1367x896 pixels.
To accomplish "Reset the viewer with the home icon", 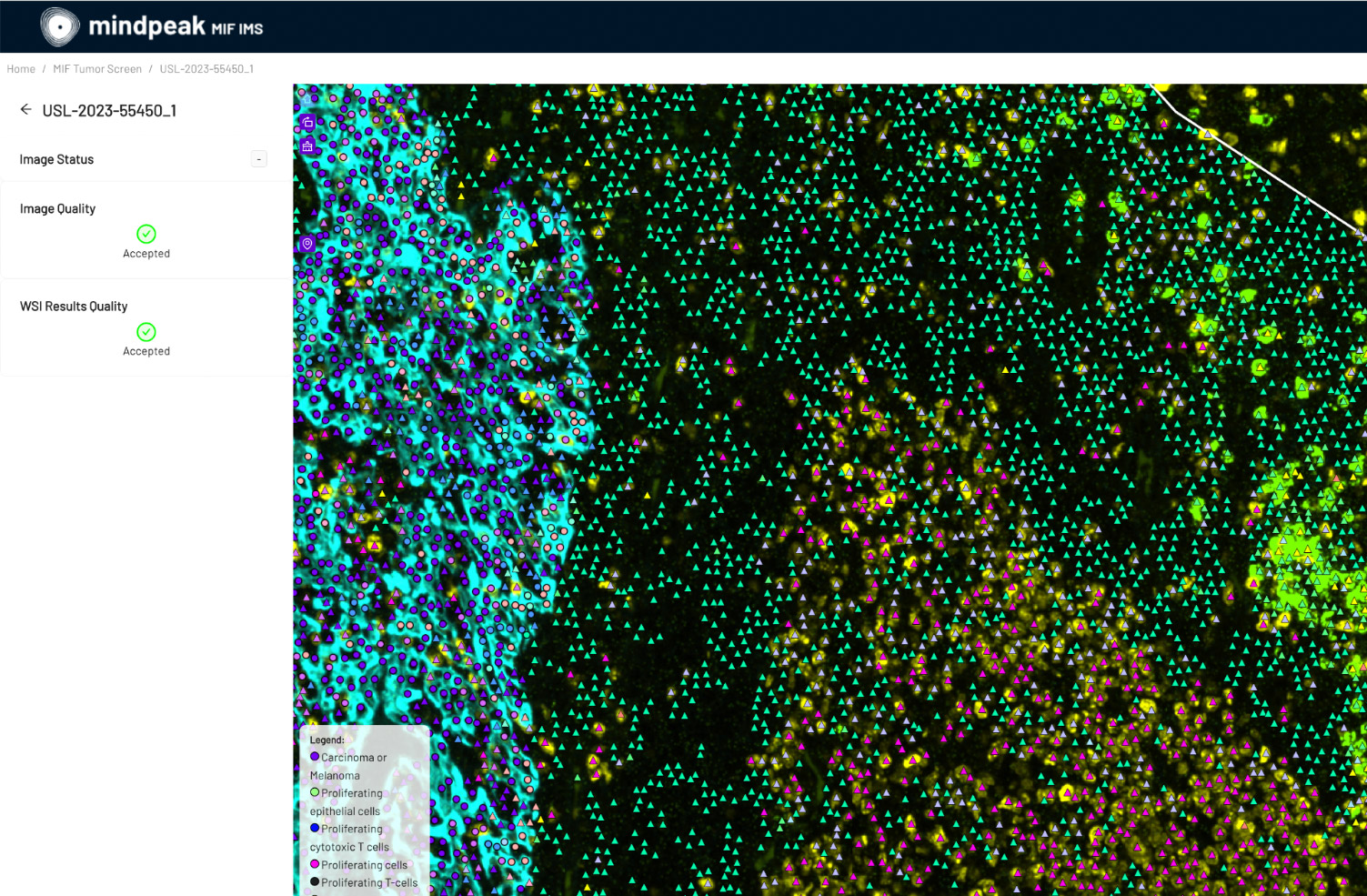I will click(307, 99).
